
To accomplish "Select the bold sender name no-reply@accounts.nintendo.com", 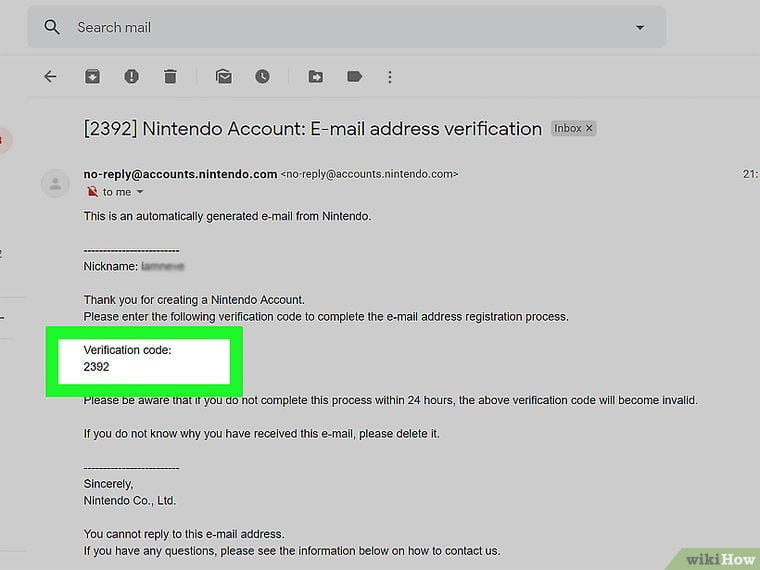I will 180,174.
